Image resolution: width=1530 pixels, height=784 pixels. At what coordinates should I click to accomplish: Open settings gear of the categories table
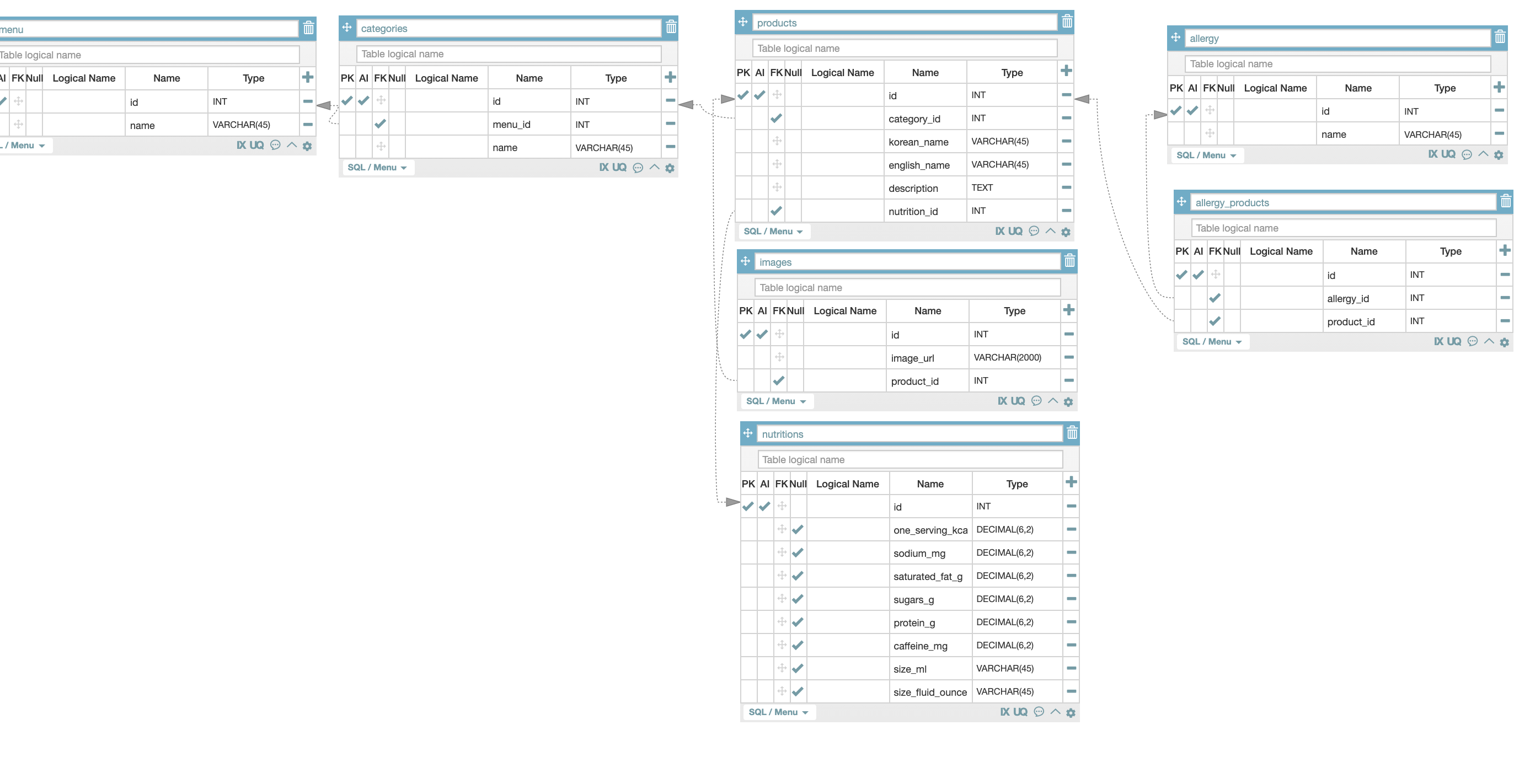click(x=670, y=169)
